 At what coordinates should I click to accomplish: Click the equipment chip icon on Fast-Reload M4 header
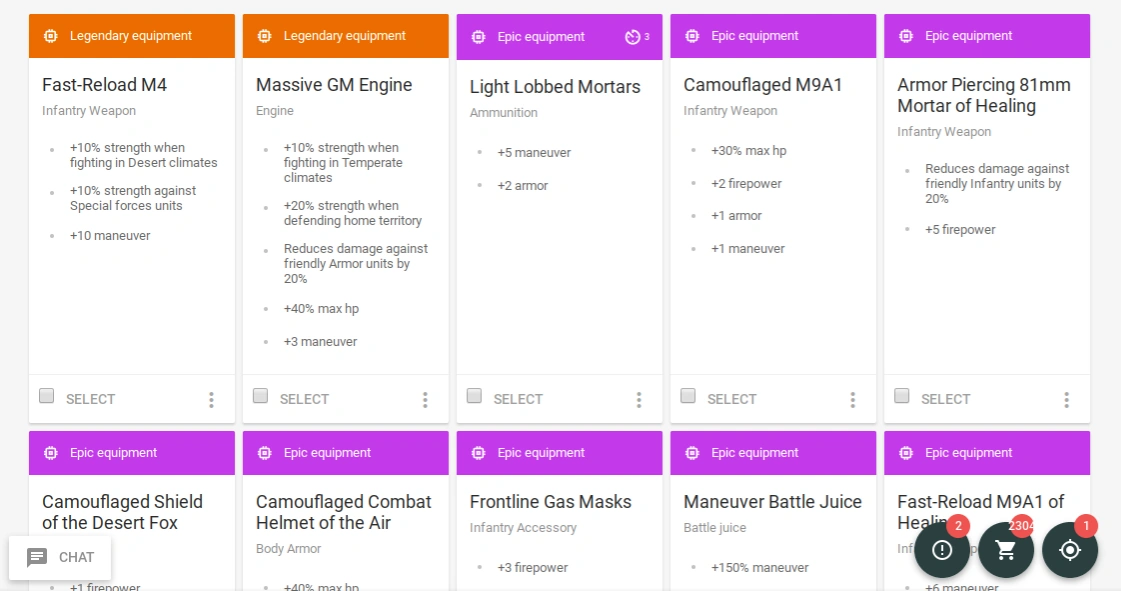(51, 36)
